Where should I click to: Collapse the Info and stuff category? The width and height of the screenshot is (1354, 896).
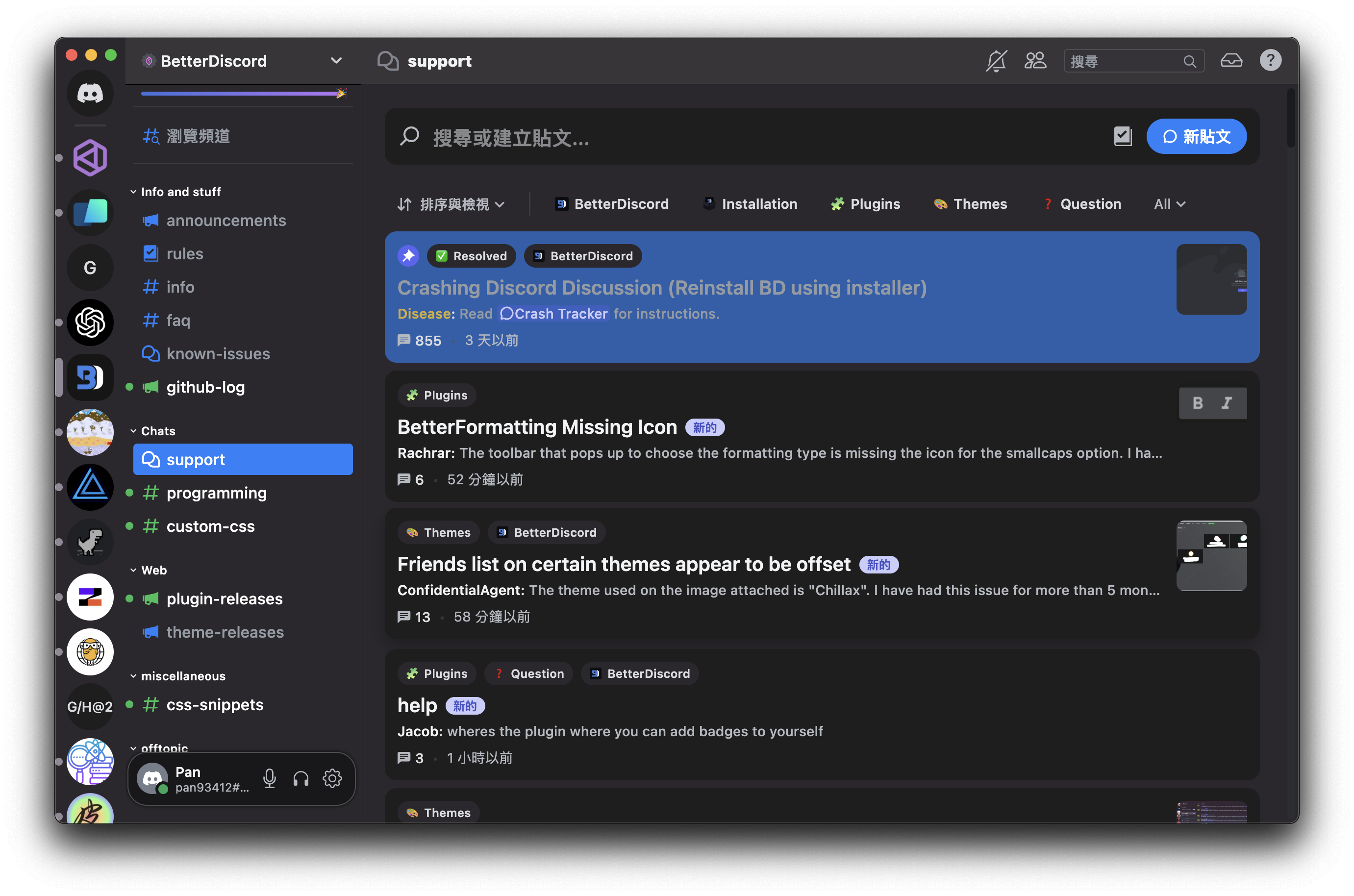(x=180, y=192)
